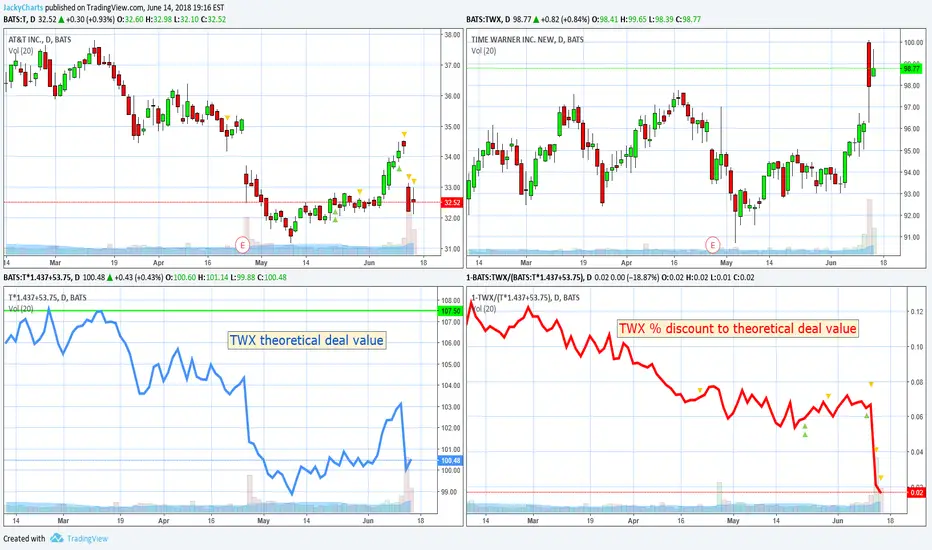This screenshot has height=550, width=932.
Task: Open the TradingView link beside Created with
Action: (x=87, y=539)
